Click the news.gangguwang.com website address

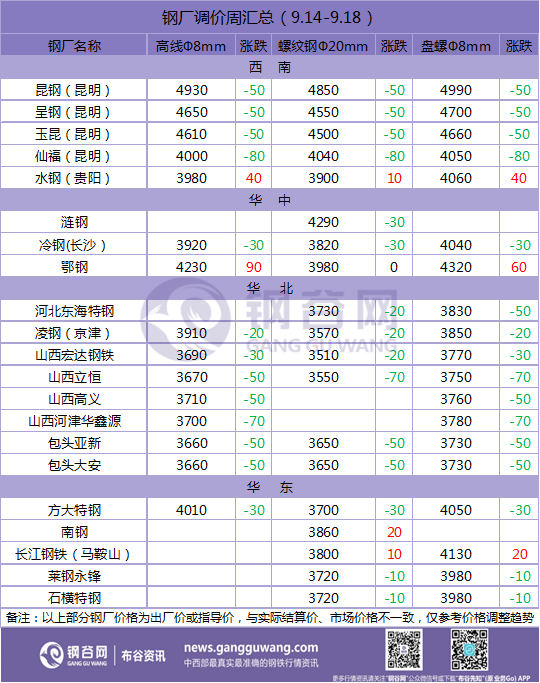251,648
